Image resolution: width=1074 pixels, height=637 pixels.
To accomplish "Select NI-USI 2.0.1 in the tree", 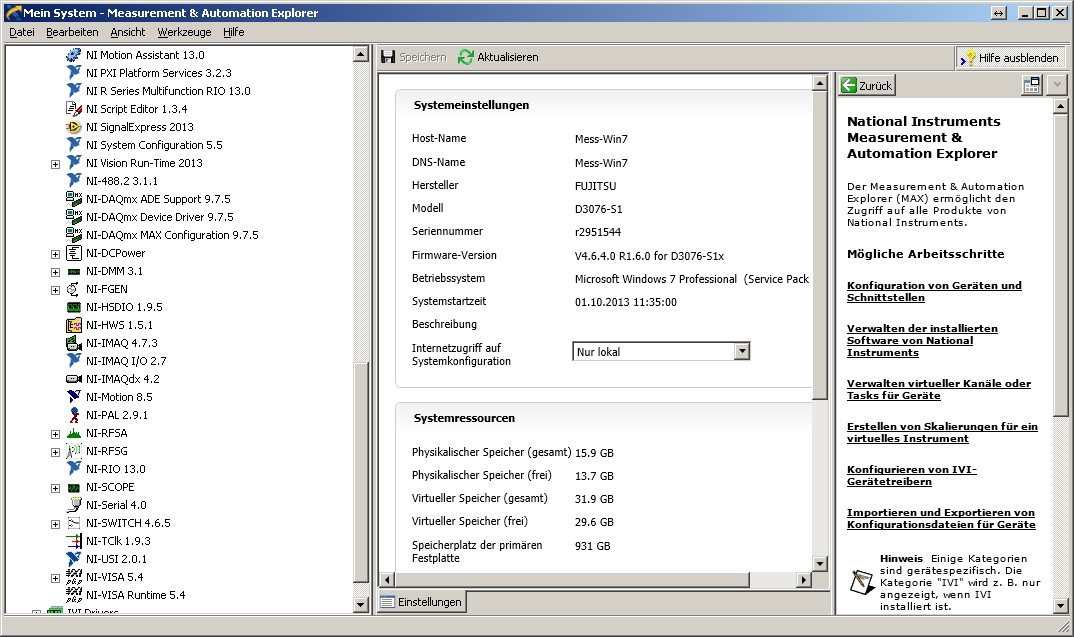I will pyautogui.click(x=116, y=559).
